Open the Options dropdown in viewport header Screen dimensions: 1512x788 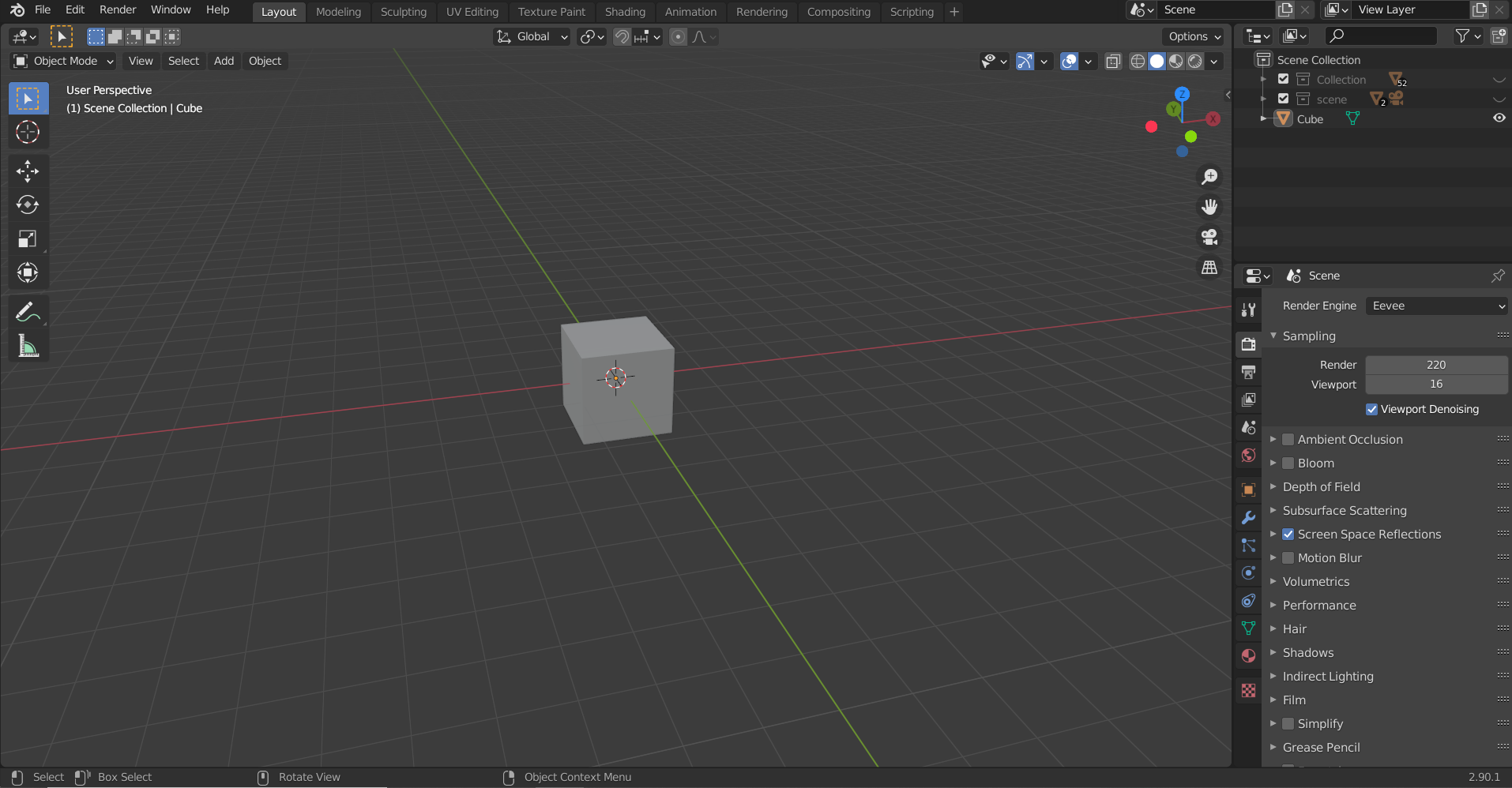pyautogui.click(x=1194, y=36)
